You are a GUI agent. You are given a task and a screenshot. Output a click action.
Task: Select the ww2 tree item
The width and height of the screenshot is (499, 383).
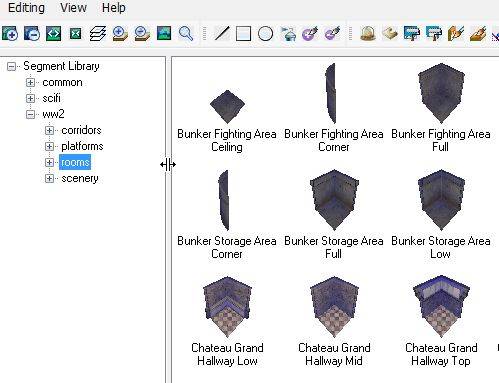pos(53,114)
